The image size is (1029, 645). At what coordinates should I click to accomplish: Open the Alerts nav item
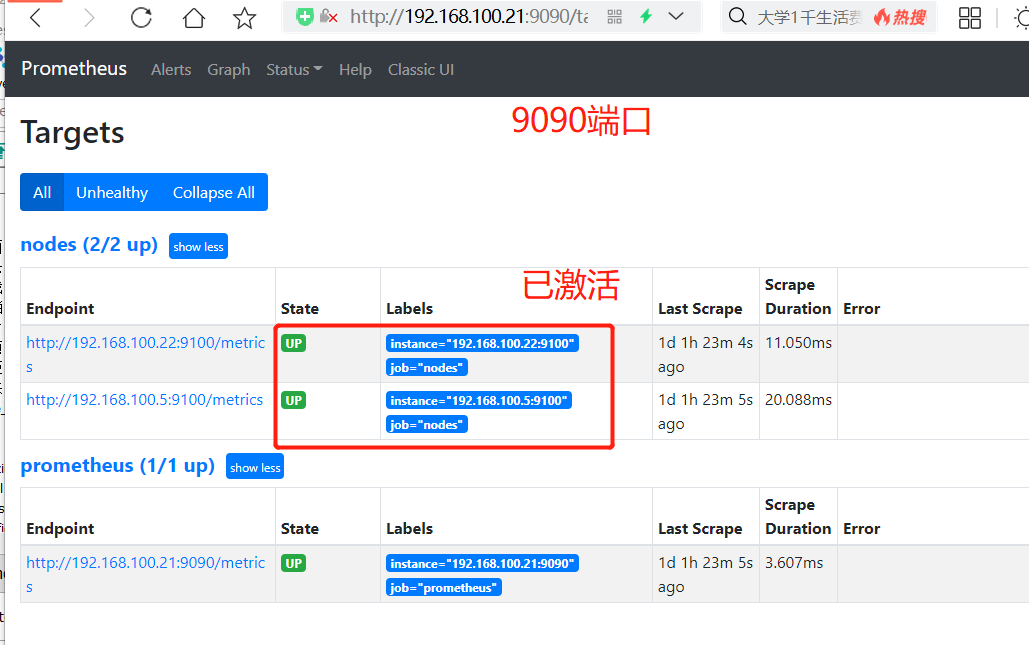(x=171, y=70)
